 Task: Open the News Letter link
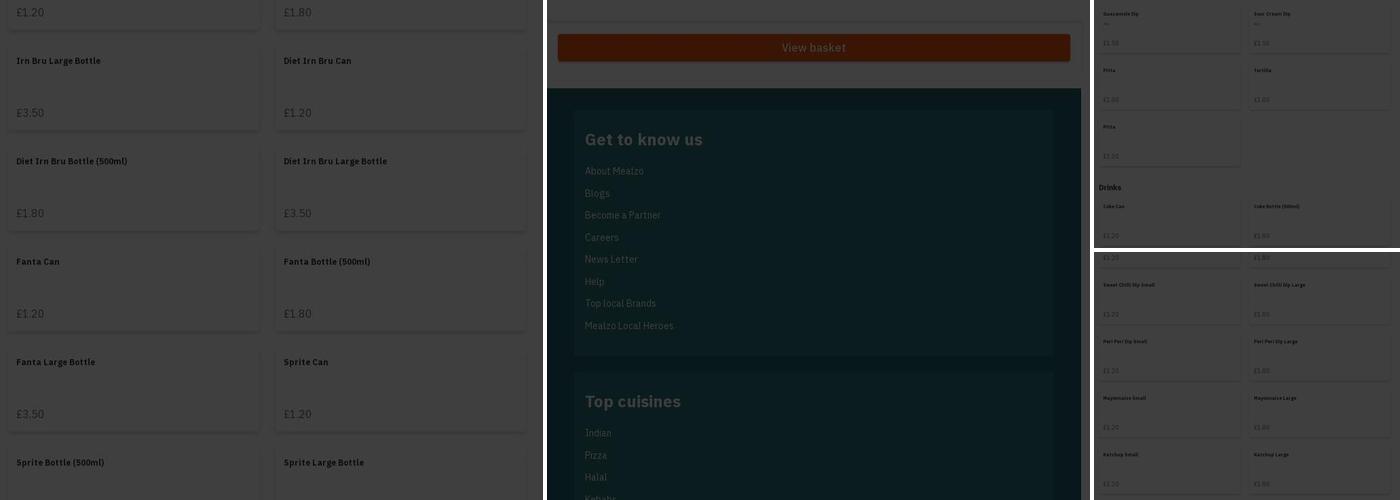tap(611, 259)
